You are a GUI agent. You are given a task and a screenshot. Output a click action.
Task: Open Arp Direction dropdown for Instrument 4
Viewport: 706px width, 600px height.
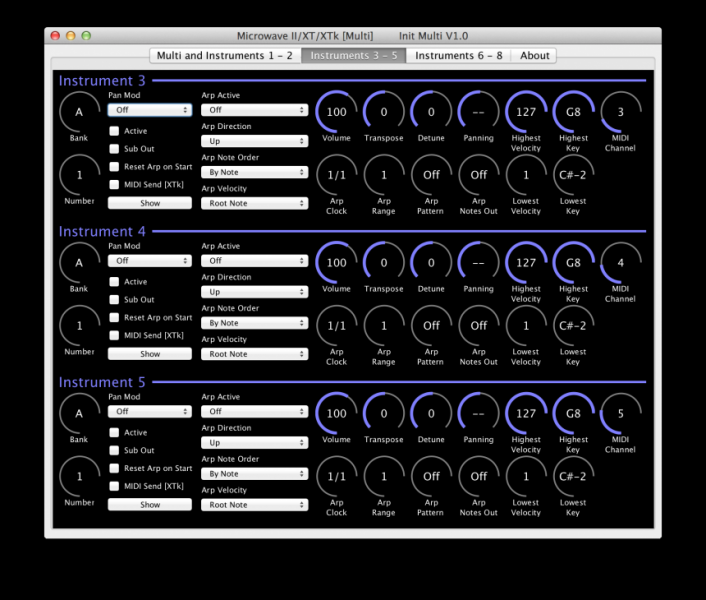(x=254, y=292)
